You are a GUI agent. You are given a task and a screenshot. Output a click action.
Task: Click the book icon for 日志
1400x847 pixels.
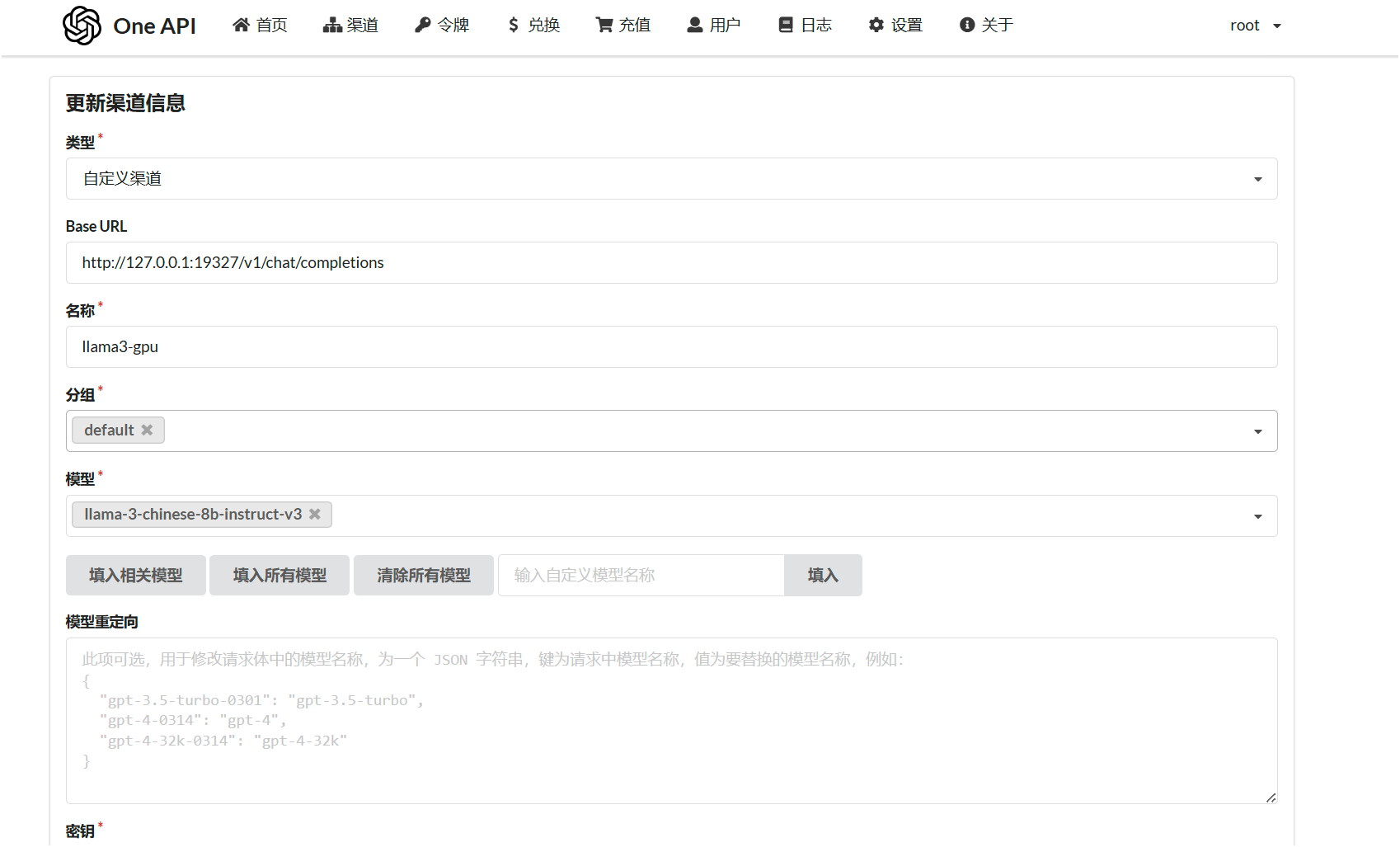(x=786, y=26)
